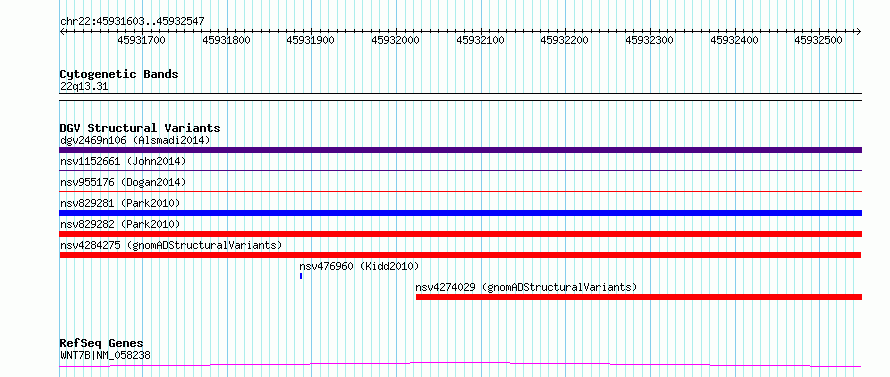Click label nsv955176 (Dogan2014)
Screen dimensions: 890x377
tap(123, 182)
